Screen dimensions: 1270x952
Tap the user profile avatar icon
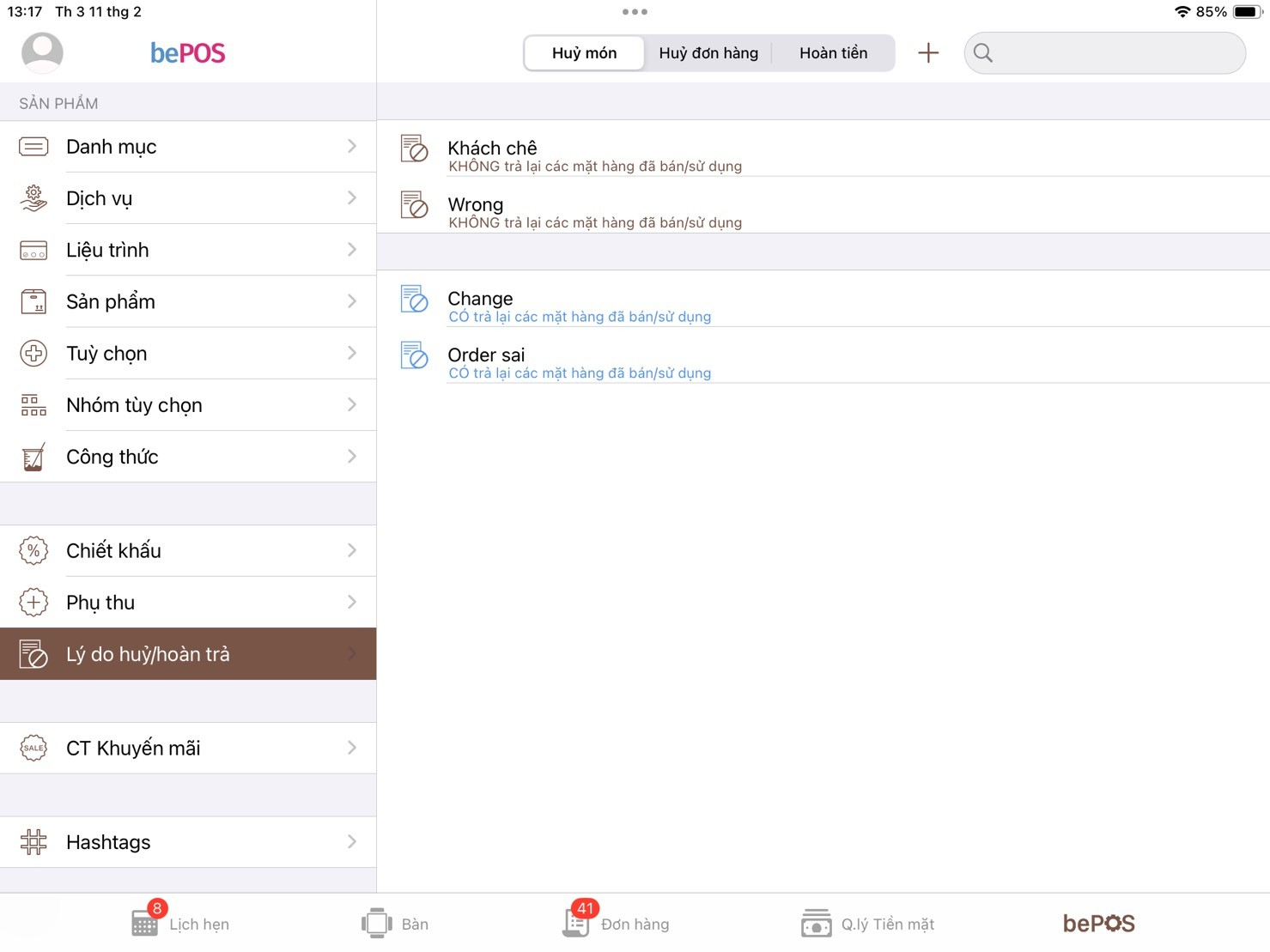point(42,52)
